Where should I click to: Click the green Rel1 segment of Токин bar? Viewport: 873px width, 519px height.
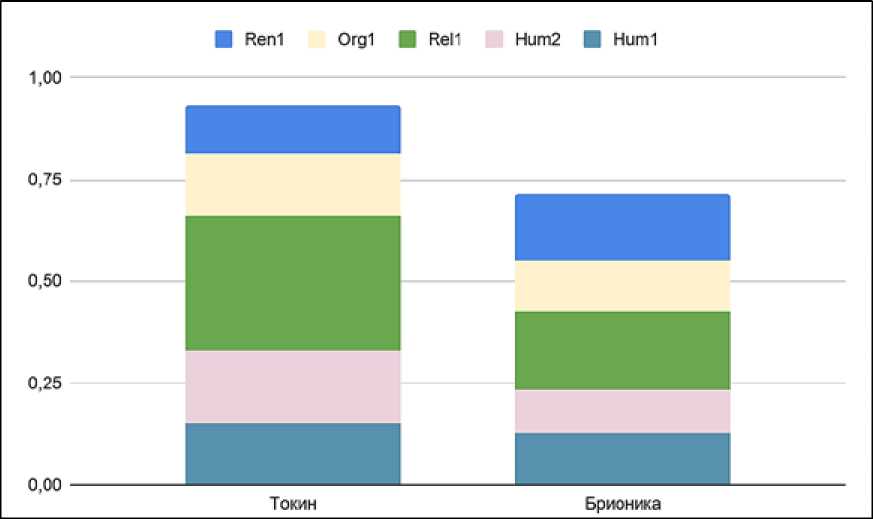point(293,283)
